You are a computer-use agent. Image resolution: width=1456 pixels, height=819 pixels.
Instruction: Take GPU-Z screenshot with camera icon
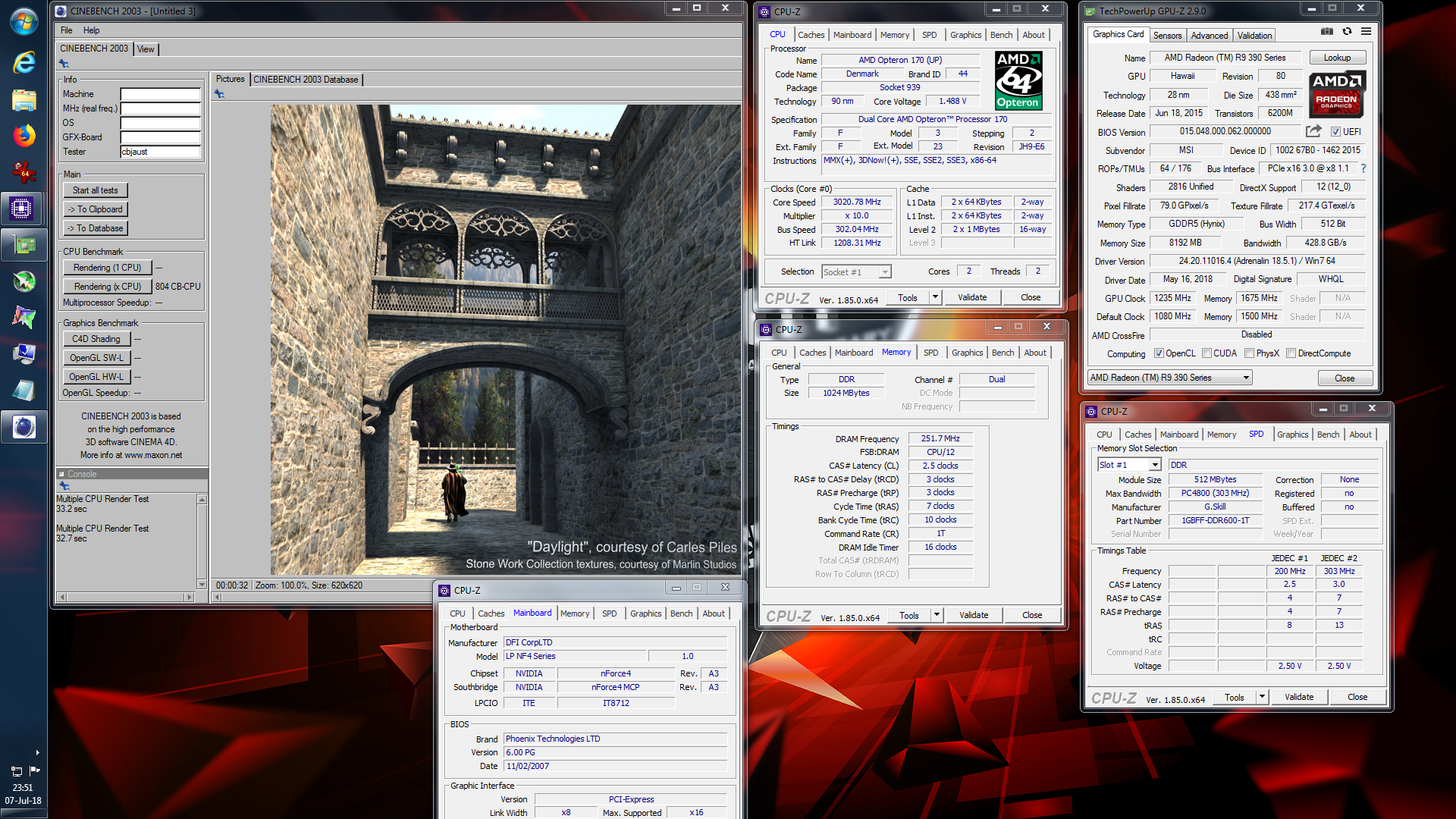[1326, 31]
